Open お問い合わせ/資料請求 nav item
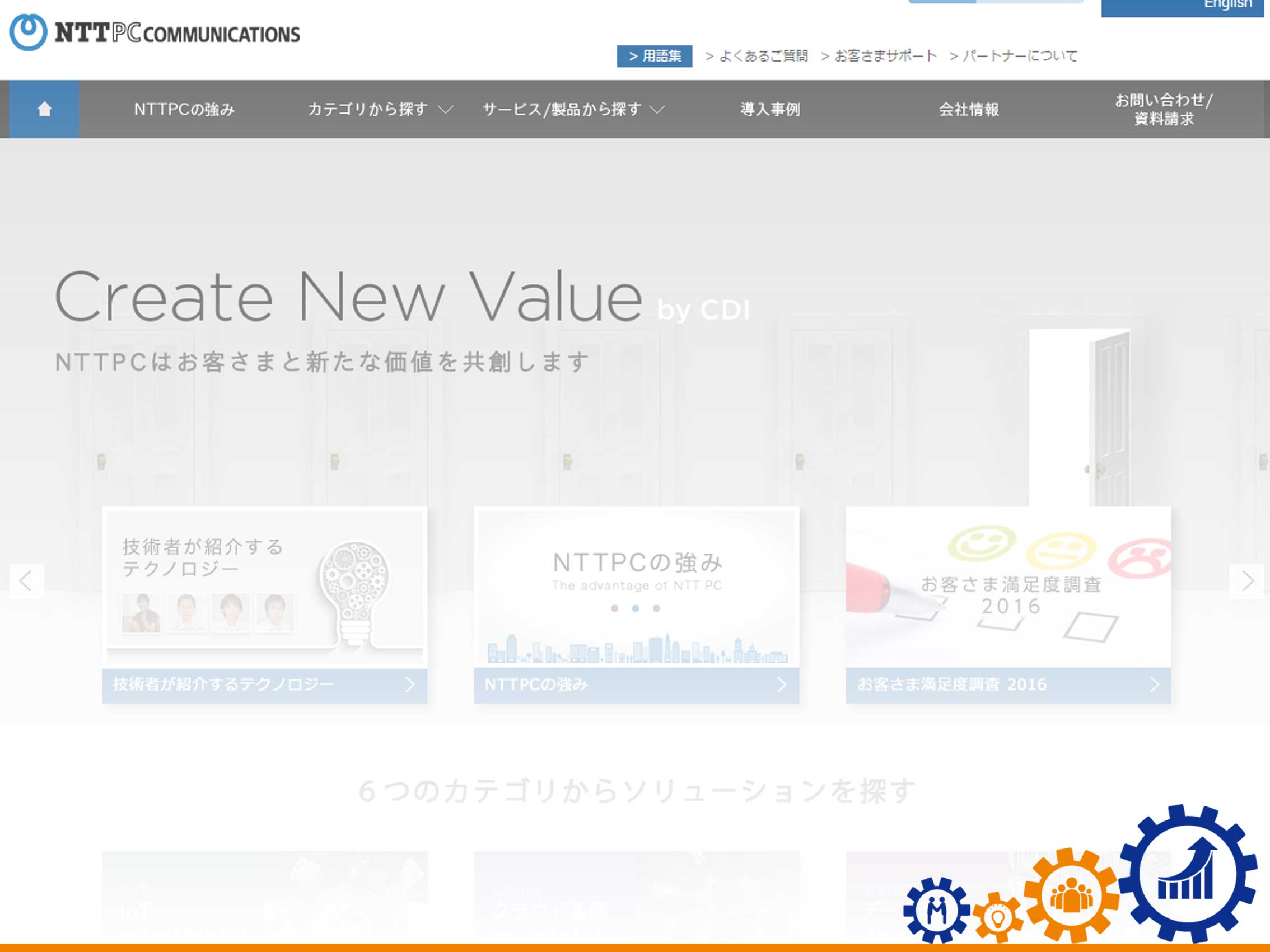The width and height of the screenshot is (1270, 952). 1164,109
